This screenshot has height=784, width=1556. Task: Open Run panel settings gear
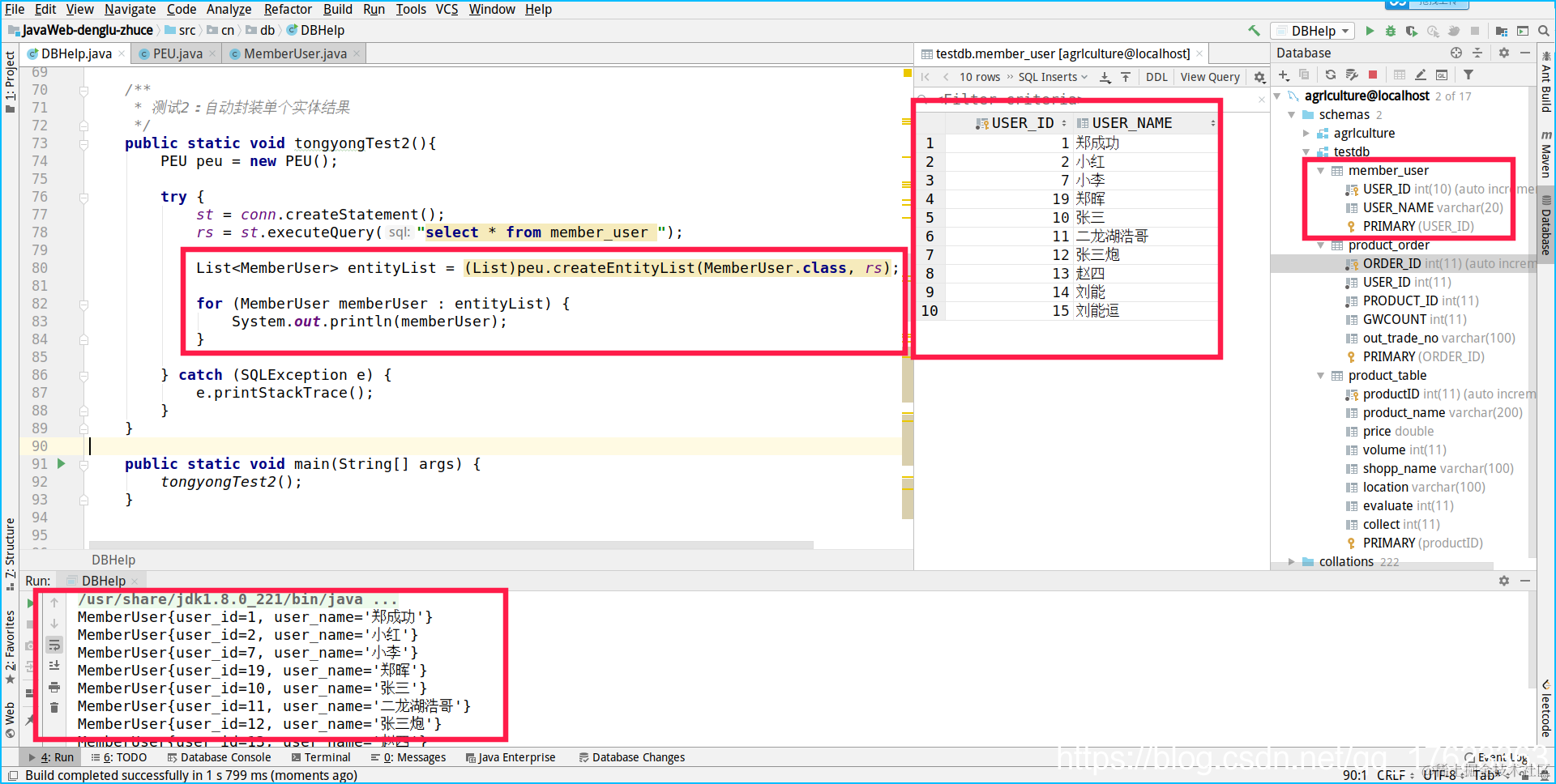coord(1504,581)
